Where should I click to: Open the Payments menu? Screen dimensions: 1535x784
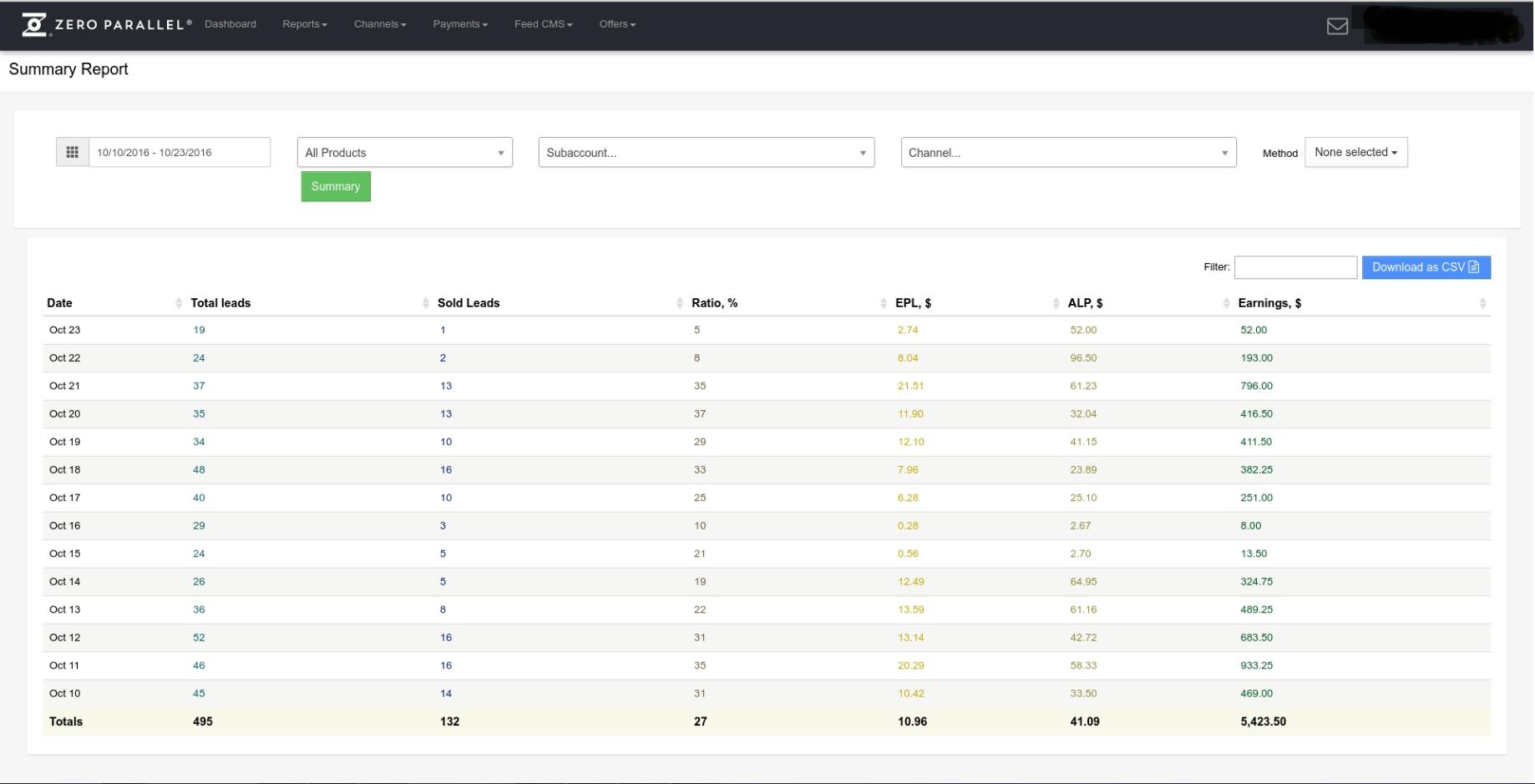(x=460, y=24)
